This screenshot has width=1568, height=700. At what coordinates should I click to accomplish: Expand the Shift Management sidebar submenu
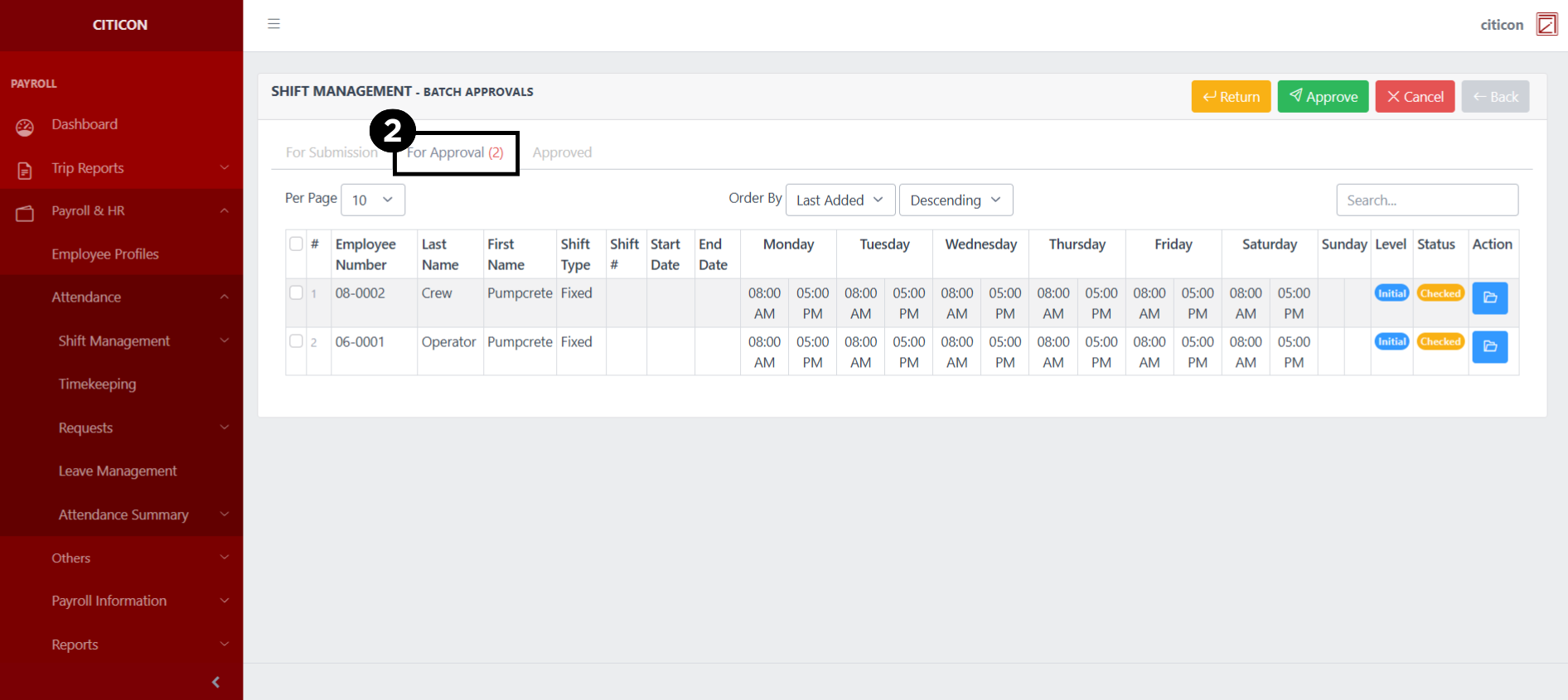pos(114,341)
